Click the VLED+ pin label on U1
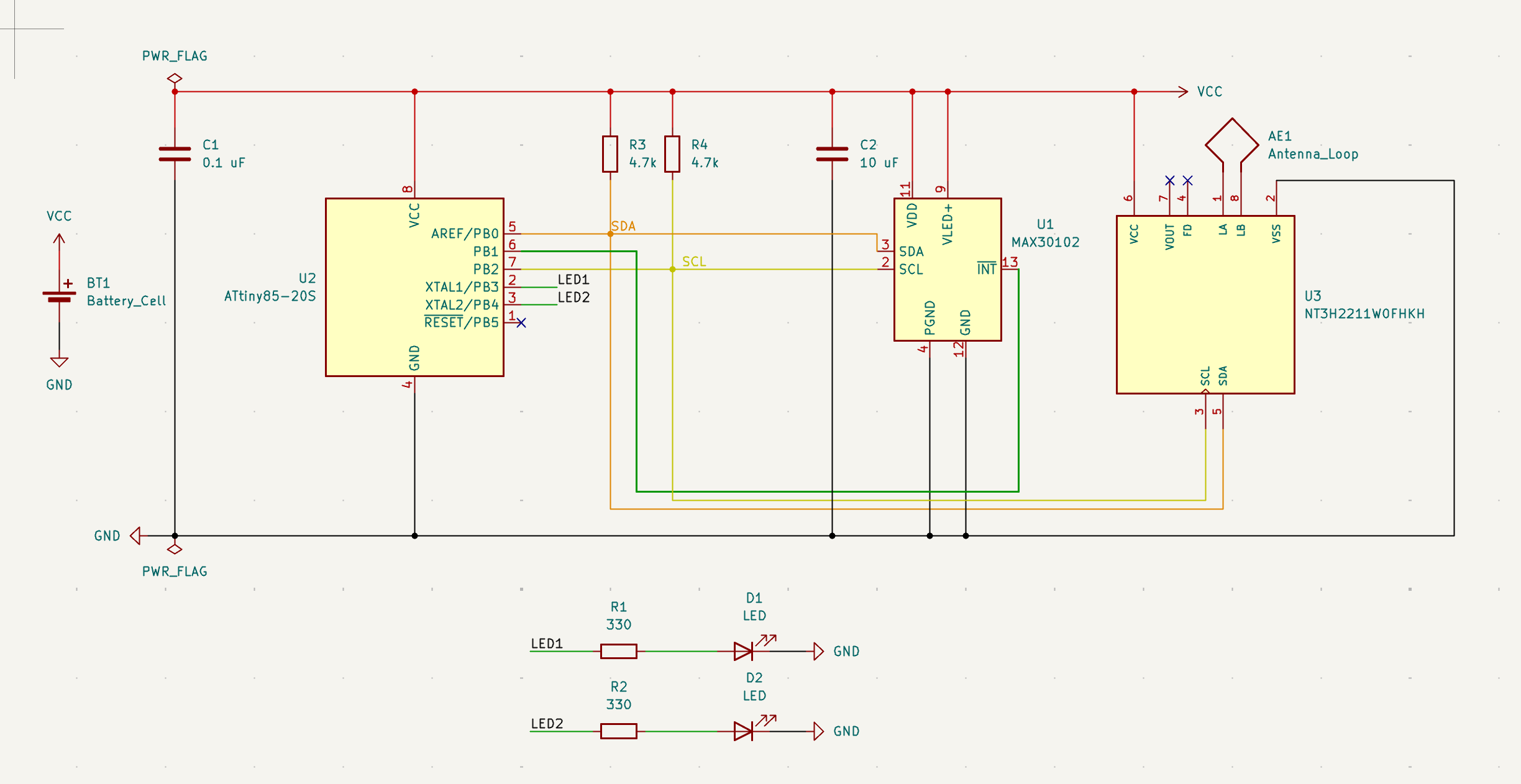 947,224
